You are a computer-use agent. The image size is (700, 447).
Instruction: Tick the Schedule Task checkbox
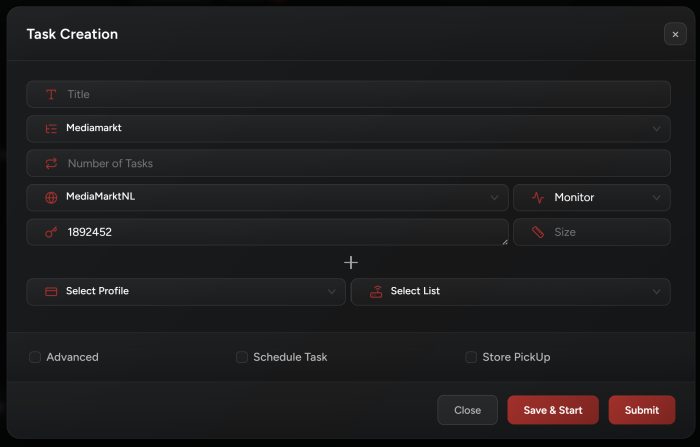[x=242, y=357]
